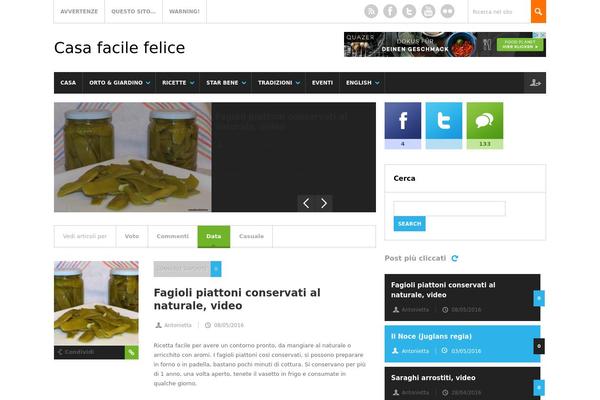The width and height of the screenshot is (600, 400).
Task: Click the article thumbnail of jarred beans
Action: (x=96, y=303)
